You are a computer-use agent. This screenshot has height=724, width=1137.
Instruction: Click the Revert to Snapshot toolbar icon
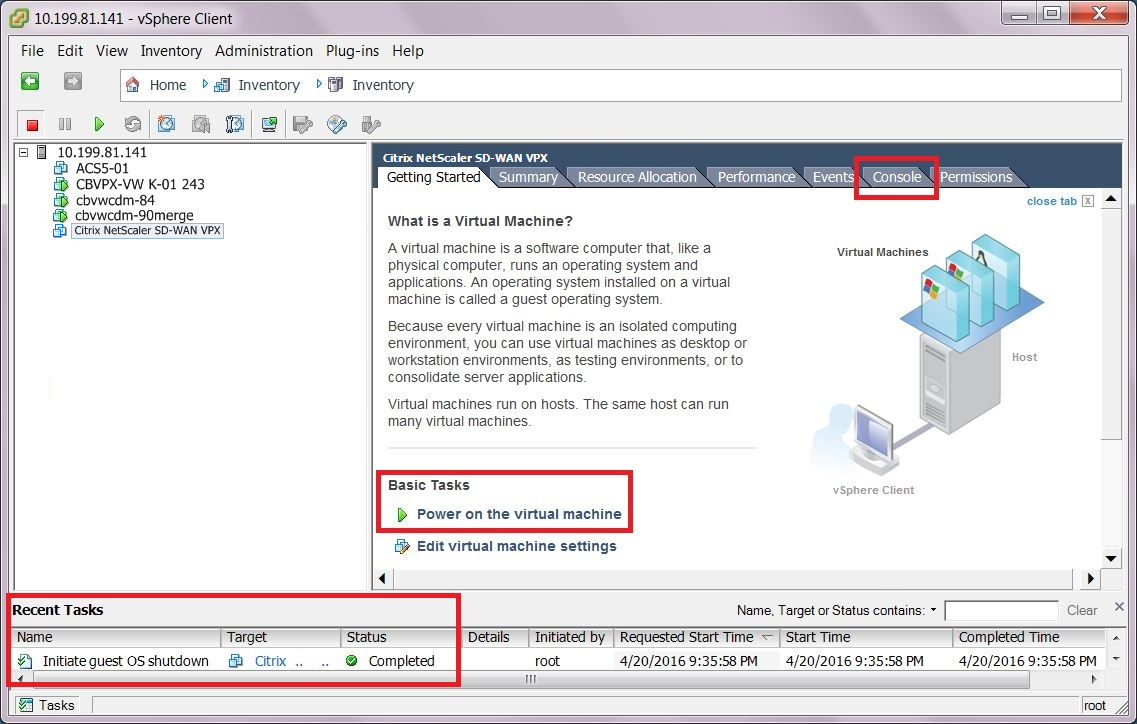(x=200, y=125)
